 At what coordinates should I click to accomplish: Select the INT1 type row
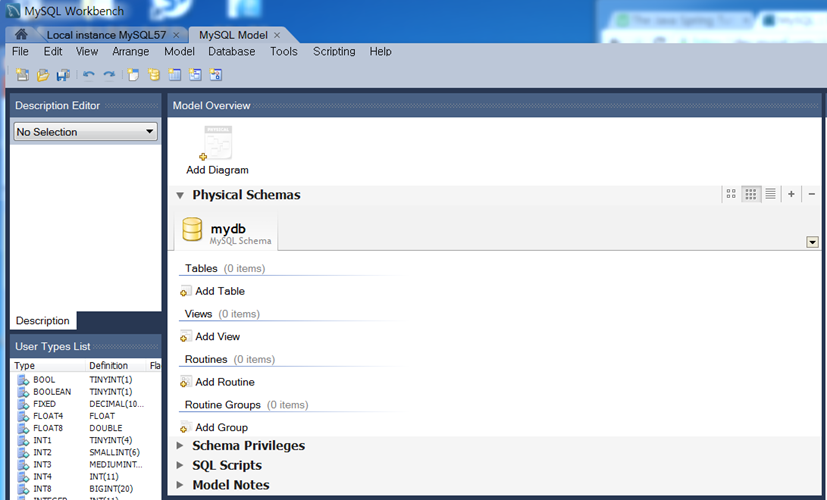(x=86, y=440)
